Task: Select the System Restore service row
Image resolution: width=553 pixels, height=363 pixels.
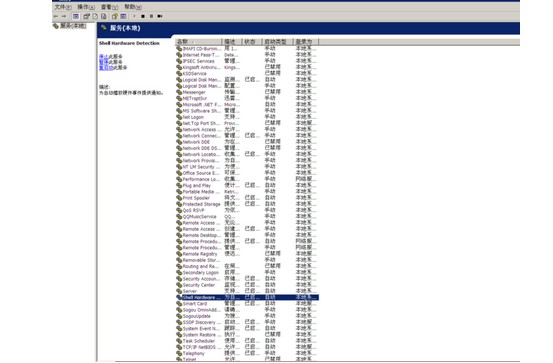Action: click(247, 334)
